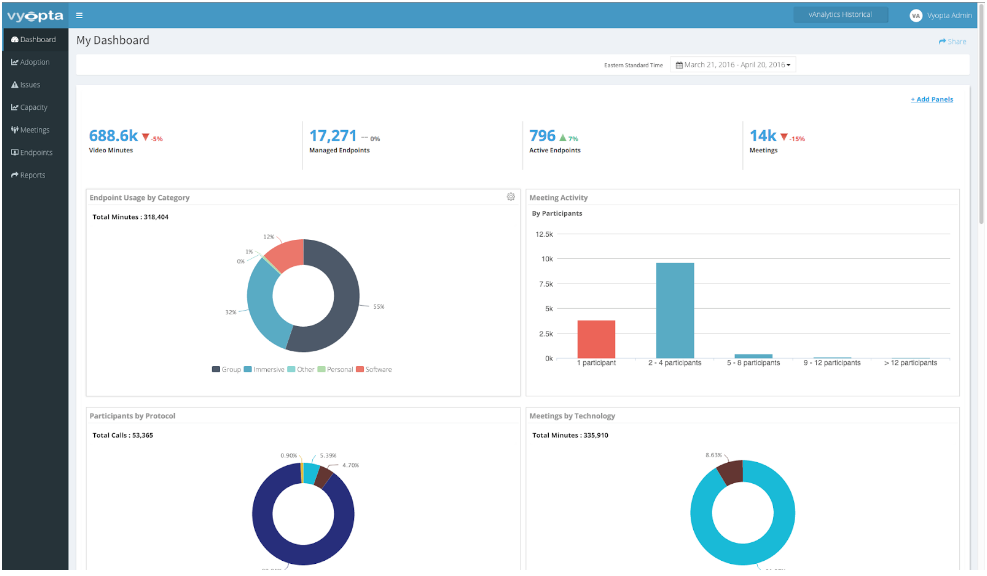This screenshot has height=576, width=987.
Task: Click the 14k Meetings value
Action: coord(763,135)
